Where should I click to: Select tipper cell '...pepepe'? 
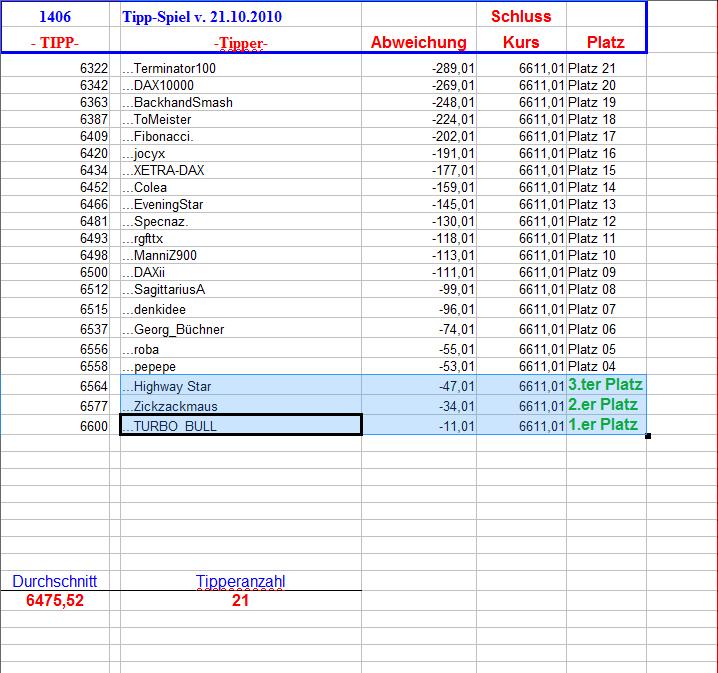point(241,366)
